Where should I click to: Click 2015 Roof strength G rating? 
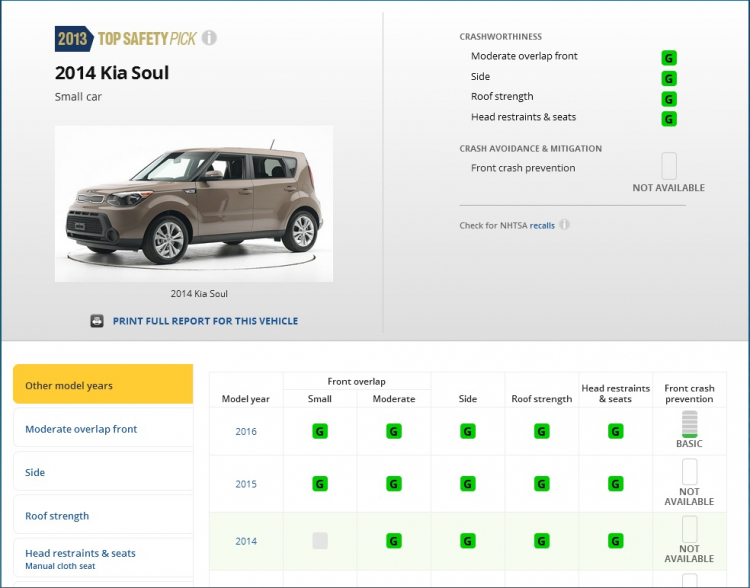[541, 484]
